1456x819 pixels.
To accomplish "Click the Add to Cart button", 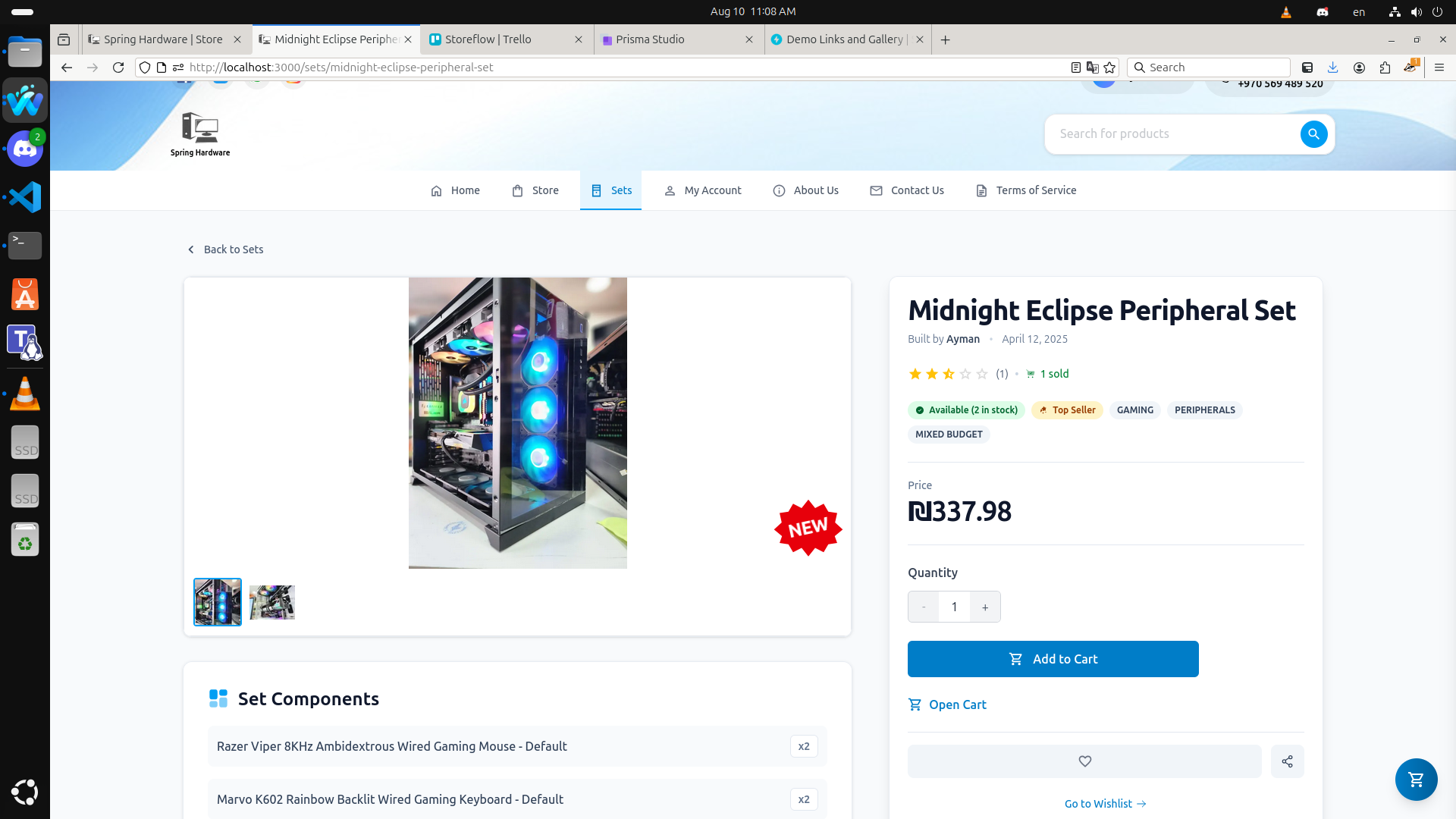I will [1053, 659].
